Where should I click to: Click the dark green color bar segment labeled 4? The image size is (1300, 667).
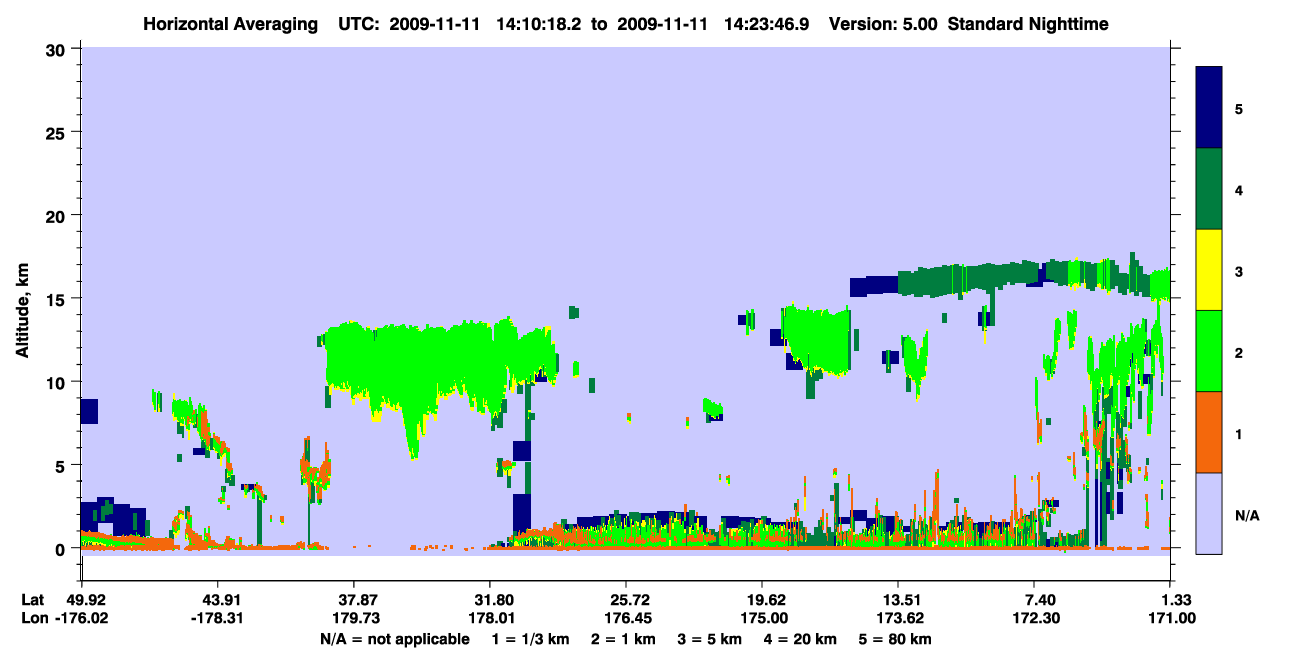pos(1209,189)
